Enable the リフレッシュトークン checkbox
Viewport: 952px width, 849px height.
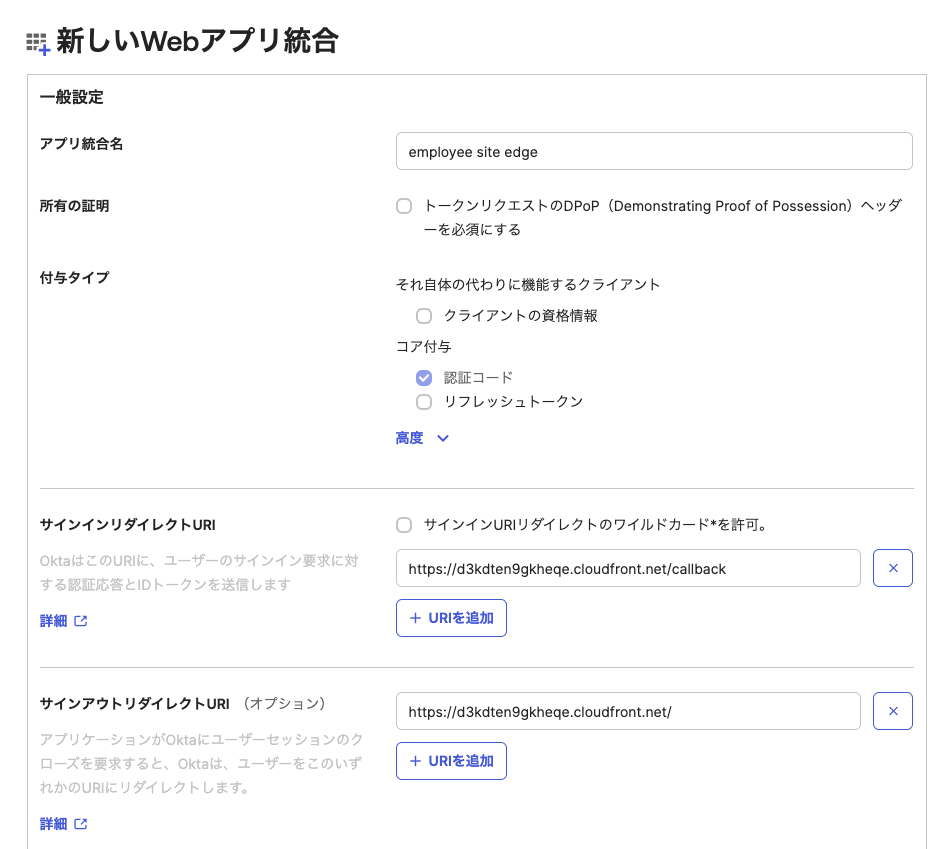point(424,401)
